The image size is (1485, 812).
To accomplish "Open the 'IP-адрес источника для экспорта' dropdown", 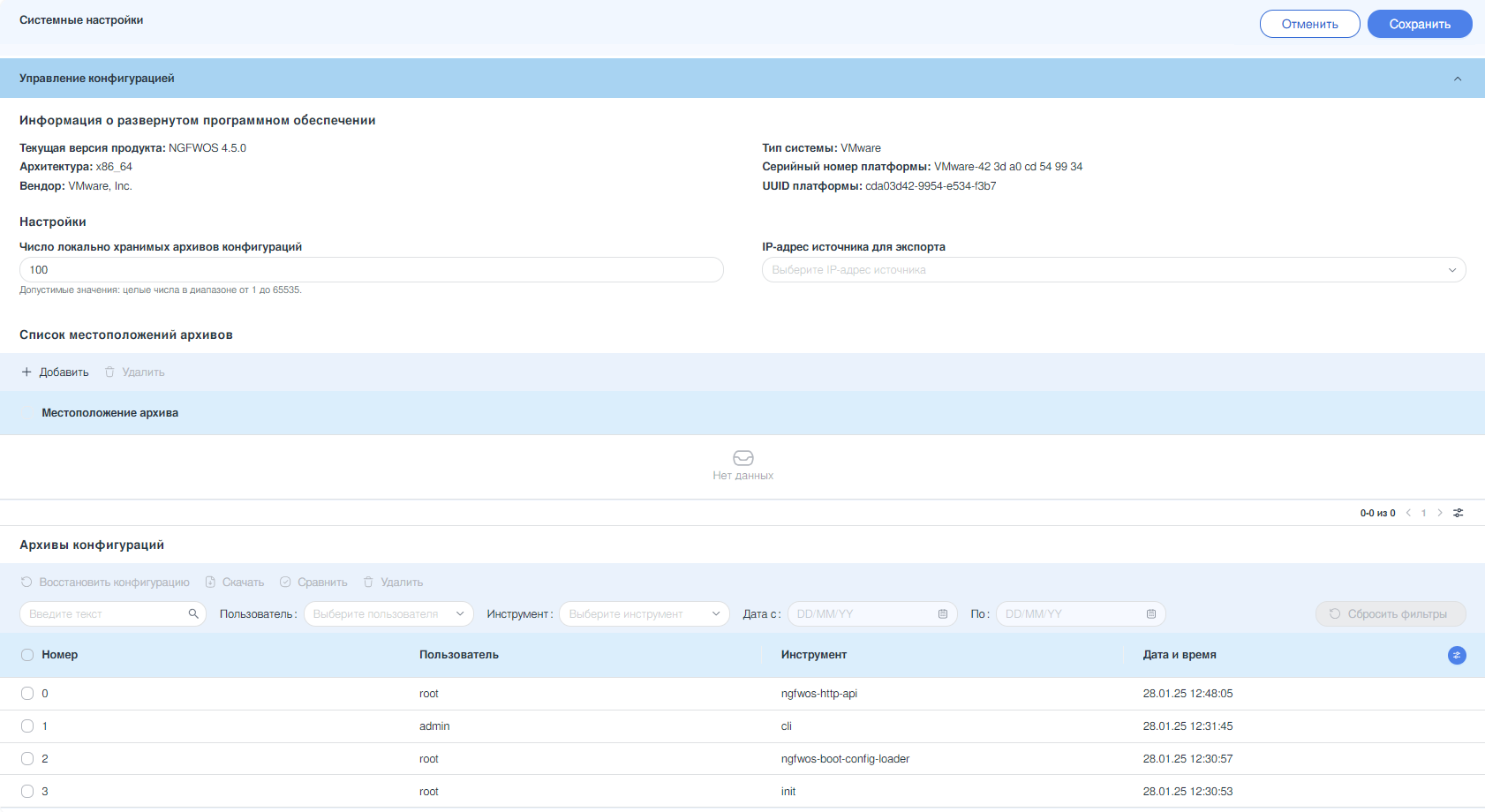I will [1113, 270].
